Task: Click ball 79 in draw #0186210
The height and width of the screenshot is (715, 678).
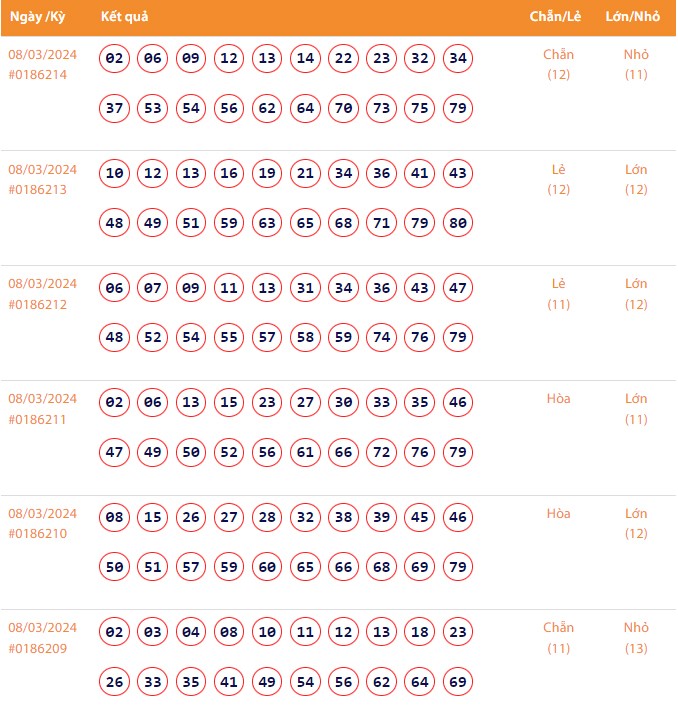Action: (x=458, y=567)
